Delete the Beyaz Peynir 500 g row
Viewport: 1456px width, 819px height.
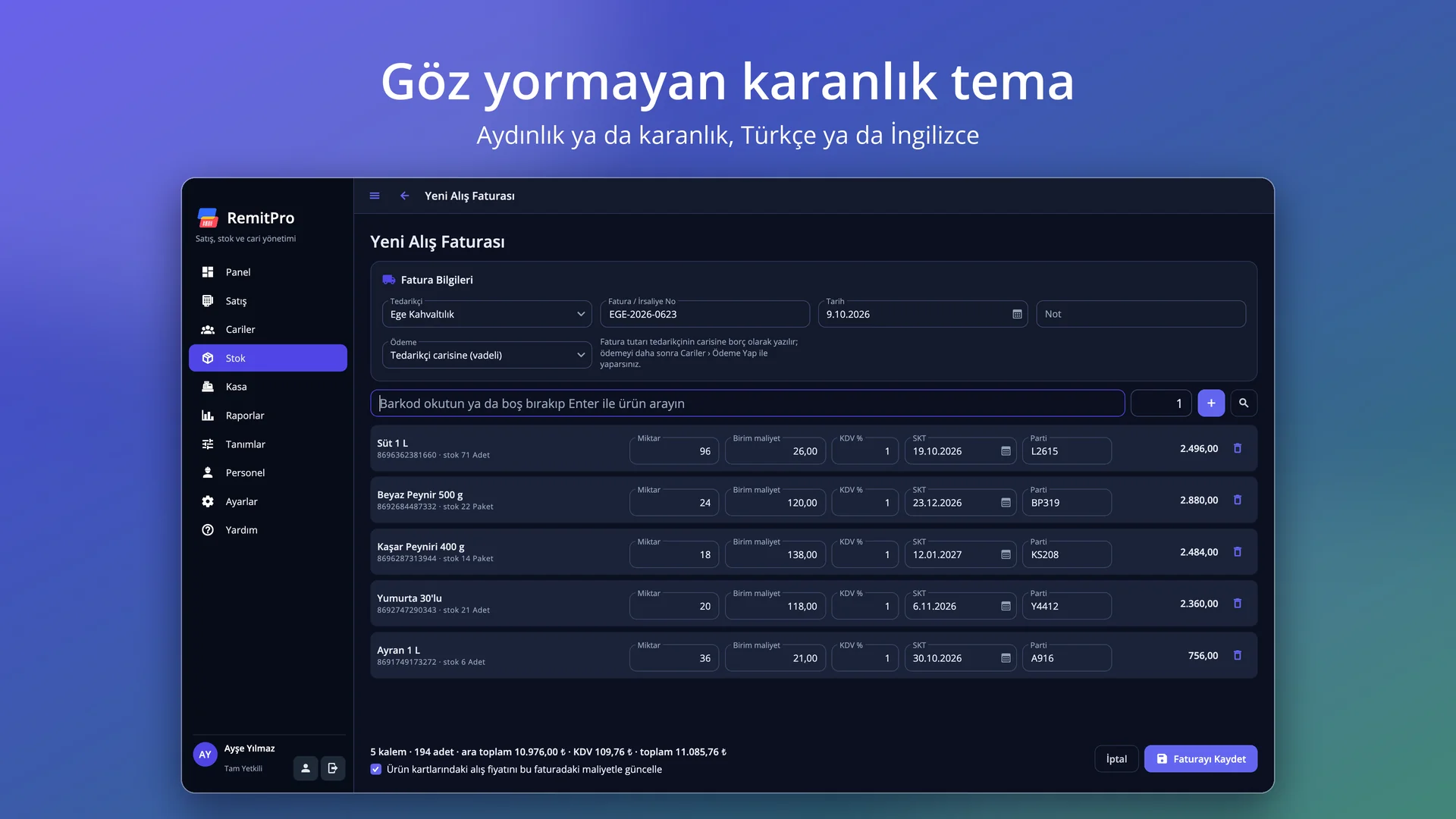point(1238,500)
